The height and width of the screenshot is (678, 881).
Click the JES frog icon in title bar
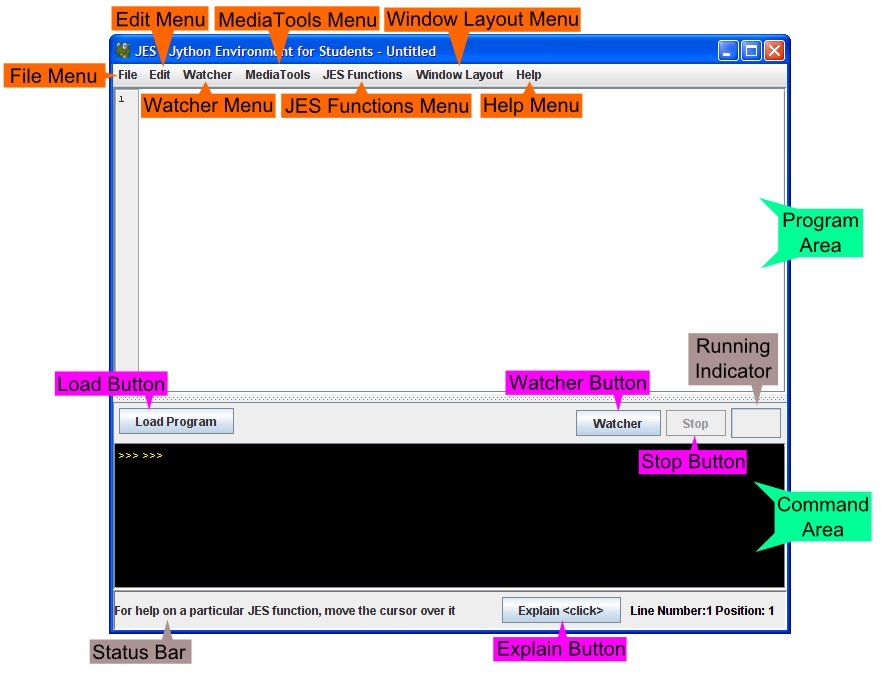[x=123, y=50]
